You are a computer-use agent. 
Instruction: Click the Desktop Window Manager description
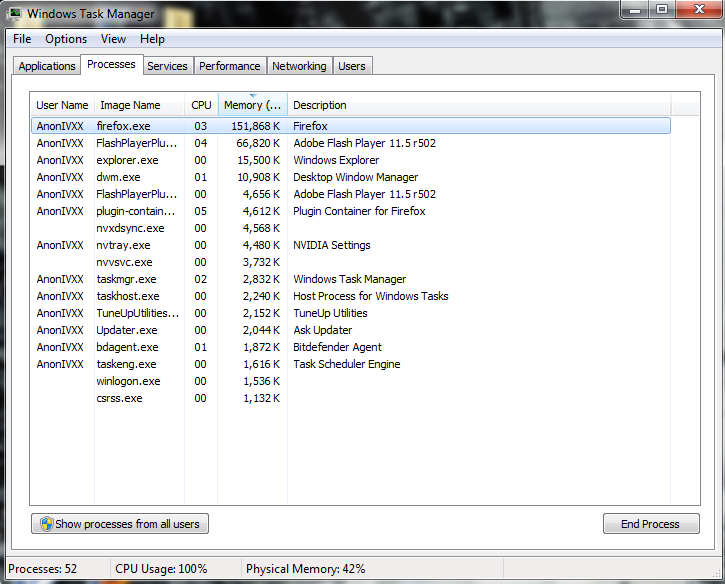356,177
